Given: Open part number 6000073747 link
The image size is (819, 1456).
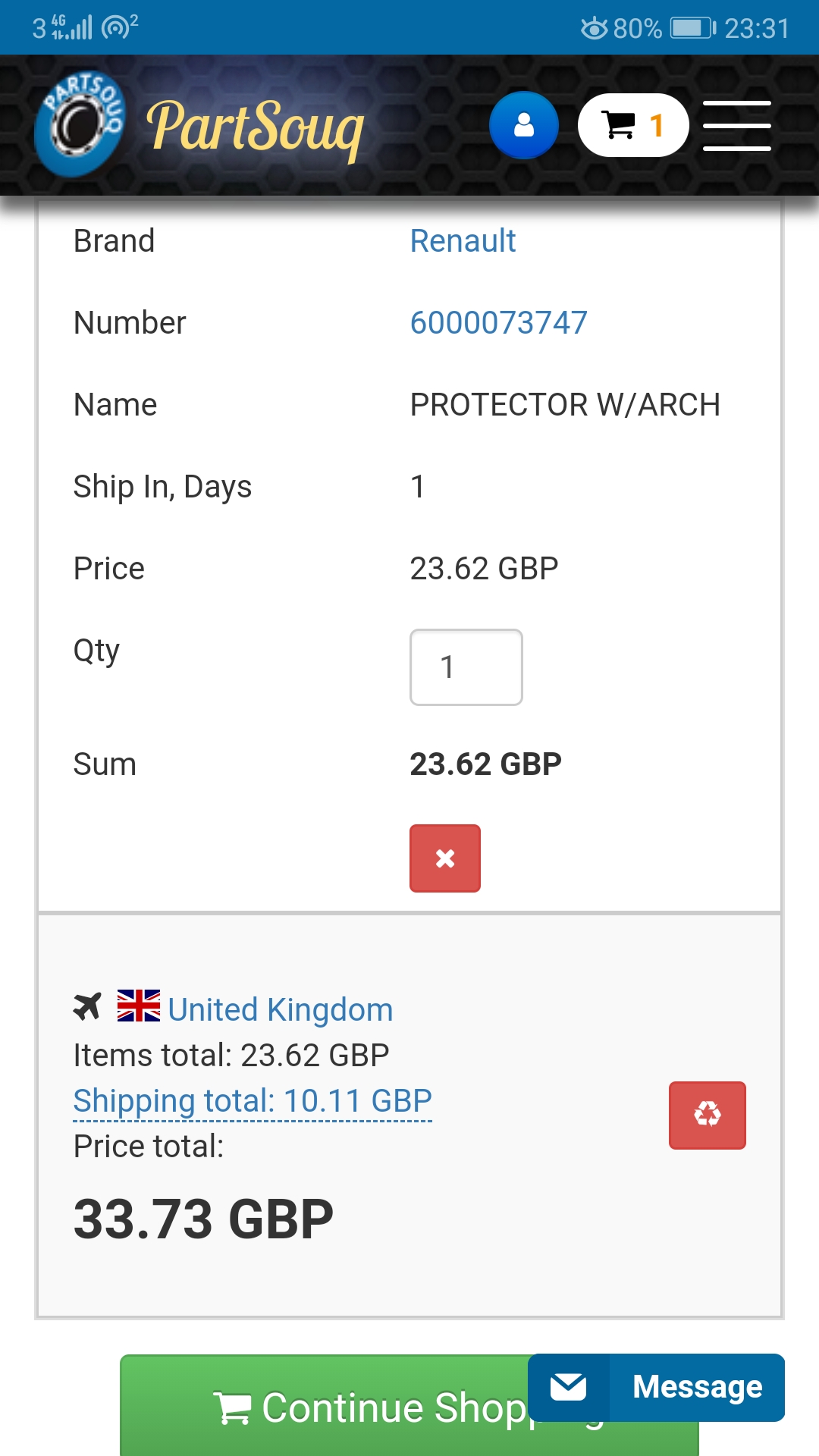Looking at the screenshot, I should pyautogui.click(x=498, y=323).
